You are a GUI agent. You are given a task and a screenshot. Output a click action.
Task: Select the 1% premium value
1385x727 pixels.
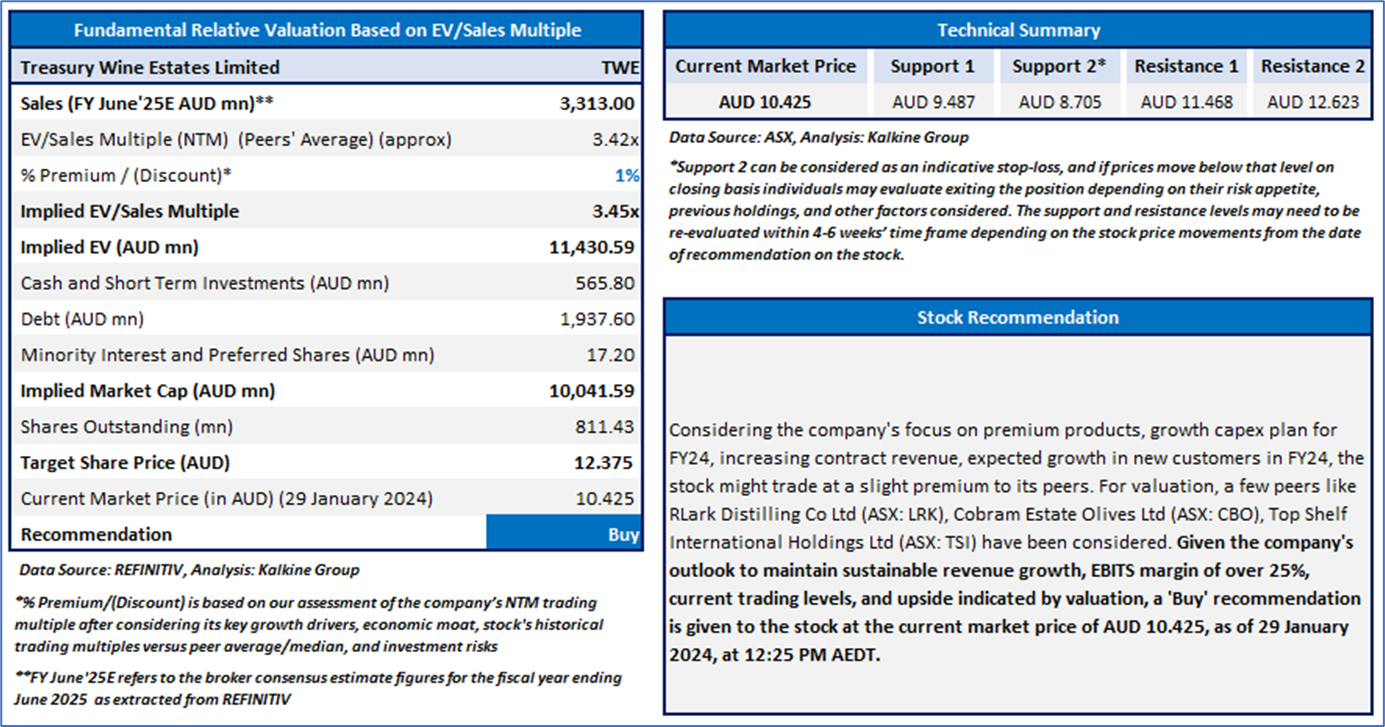(626, 175)
